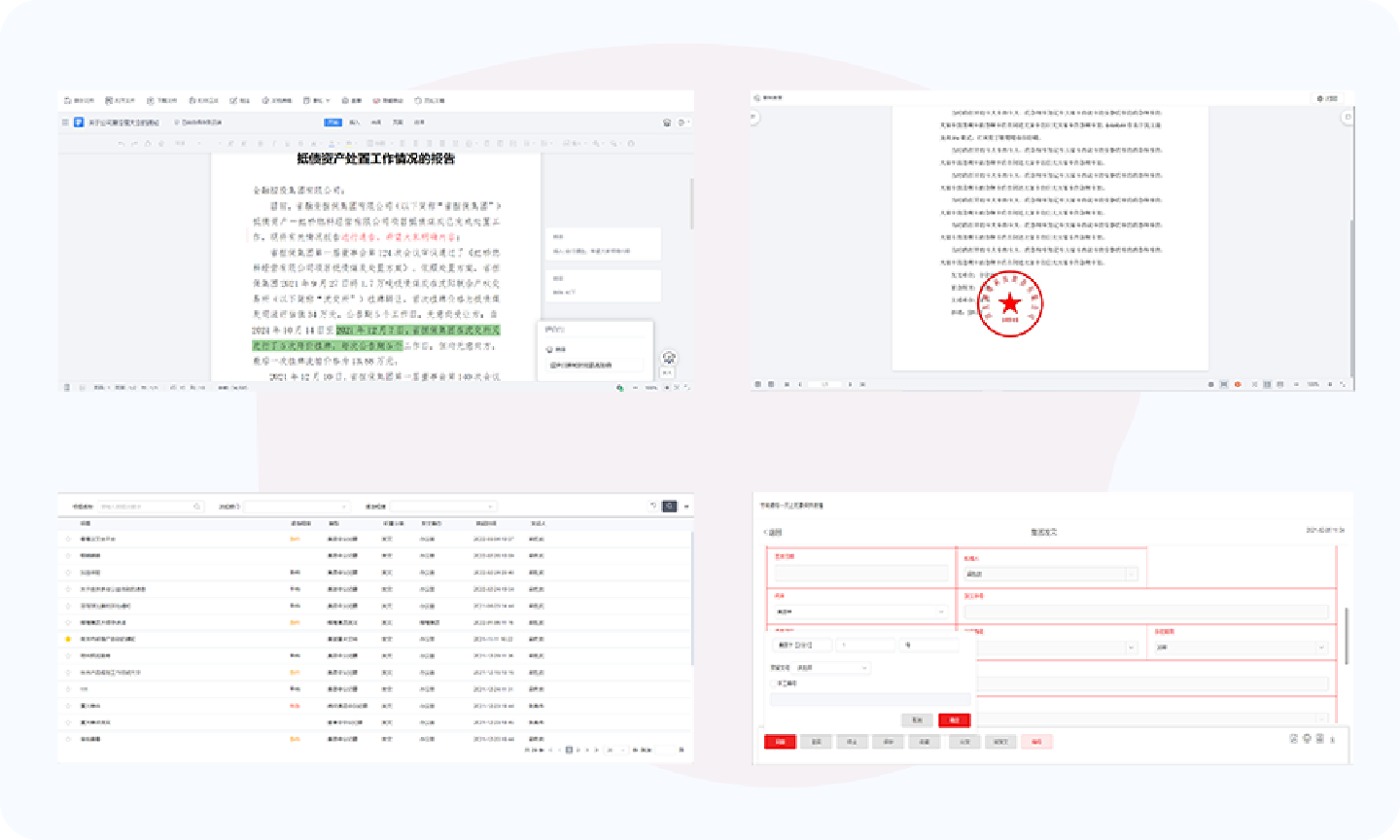Select the highlighted blue tab in the editor ribbon
The height and width of the screenshot is (840, 1400).
(332, 122)
